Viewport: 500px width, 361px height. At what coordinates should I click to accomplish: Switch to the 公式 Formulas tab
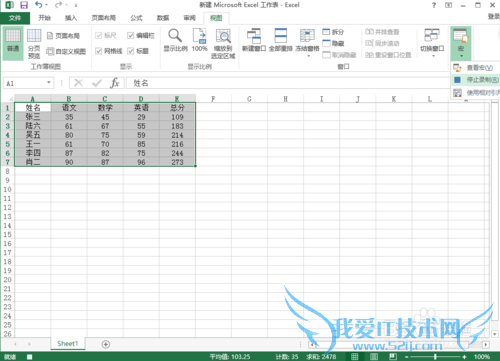pos(136,18)
